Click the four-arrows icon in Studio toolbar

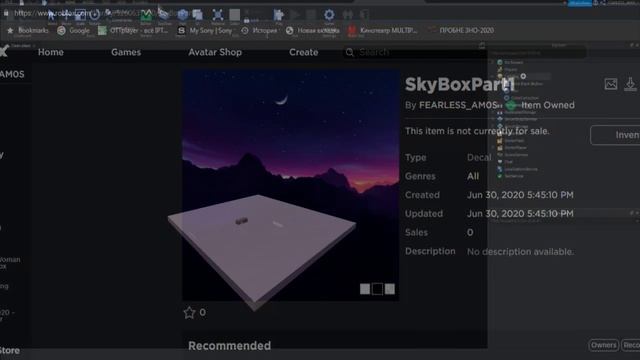point(218,15)
